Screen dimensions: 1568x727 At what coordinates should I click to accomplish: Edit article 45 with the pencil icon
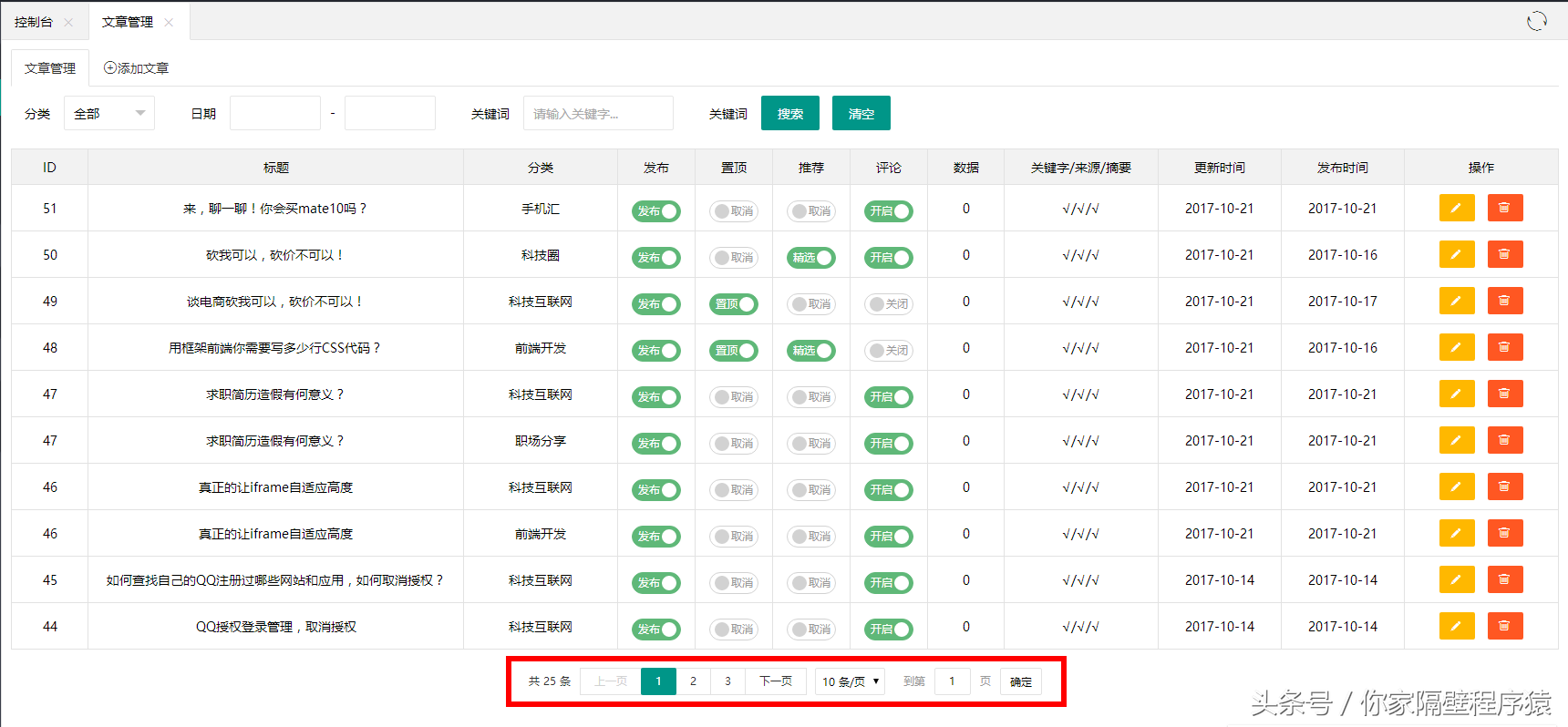1457,579
